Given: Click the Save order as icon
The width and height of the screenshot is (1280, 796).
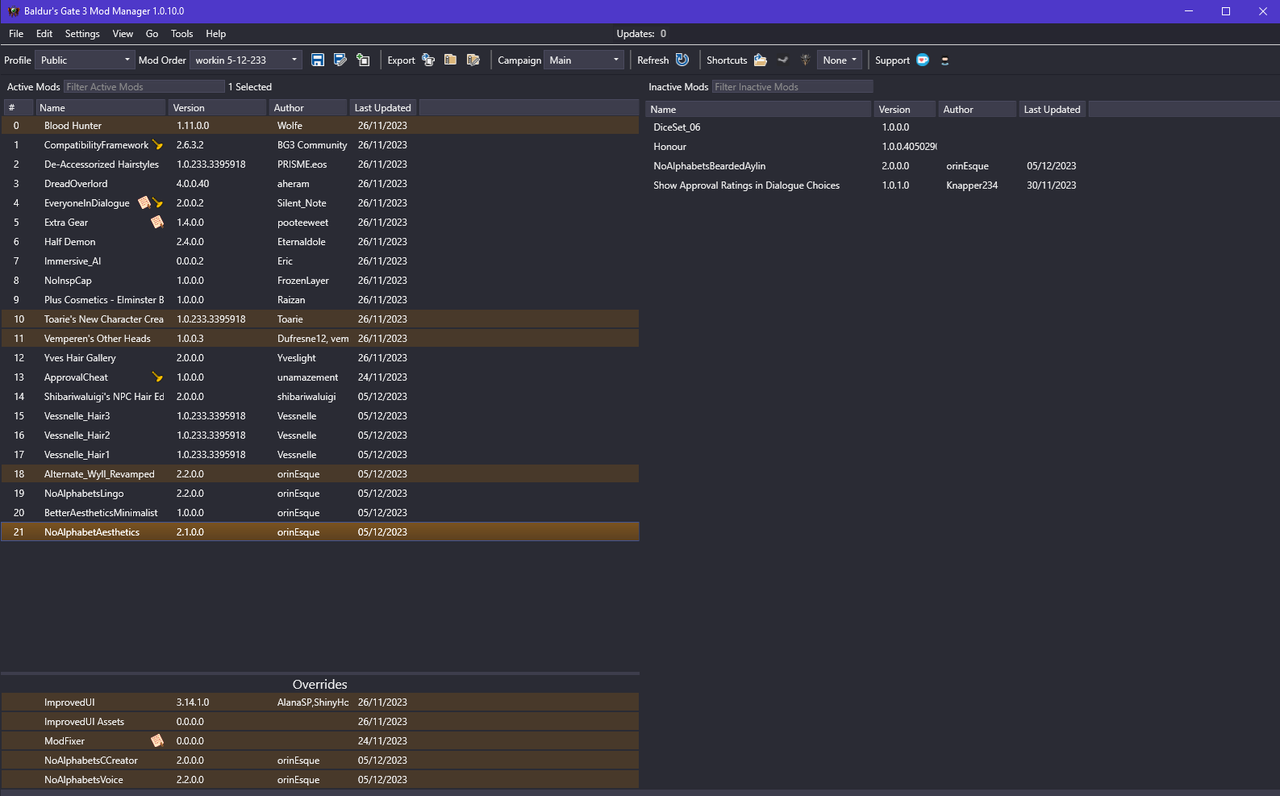Looking at the screenshot, I should pos(340,60).
